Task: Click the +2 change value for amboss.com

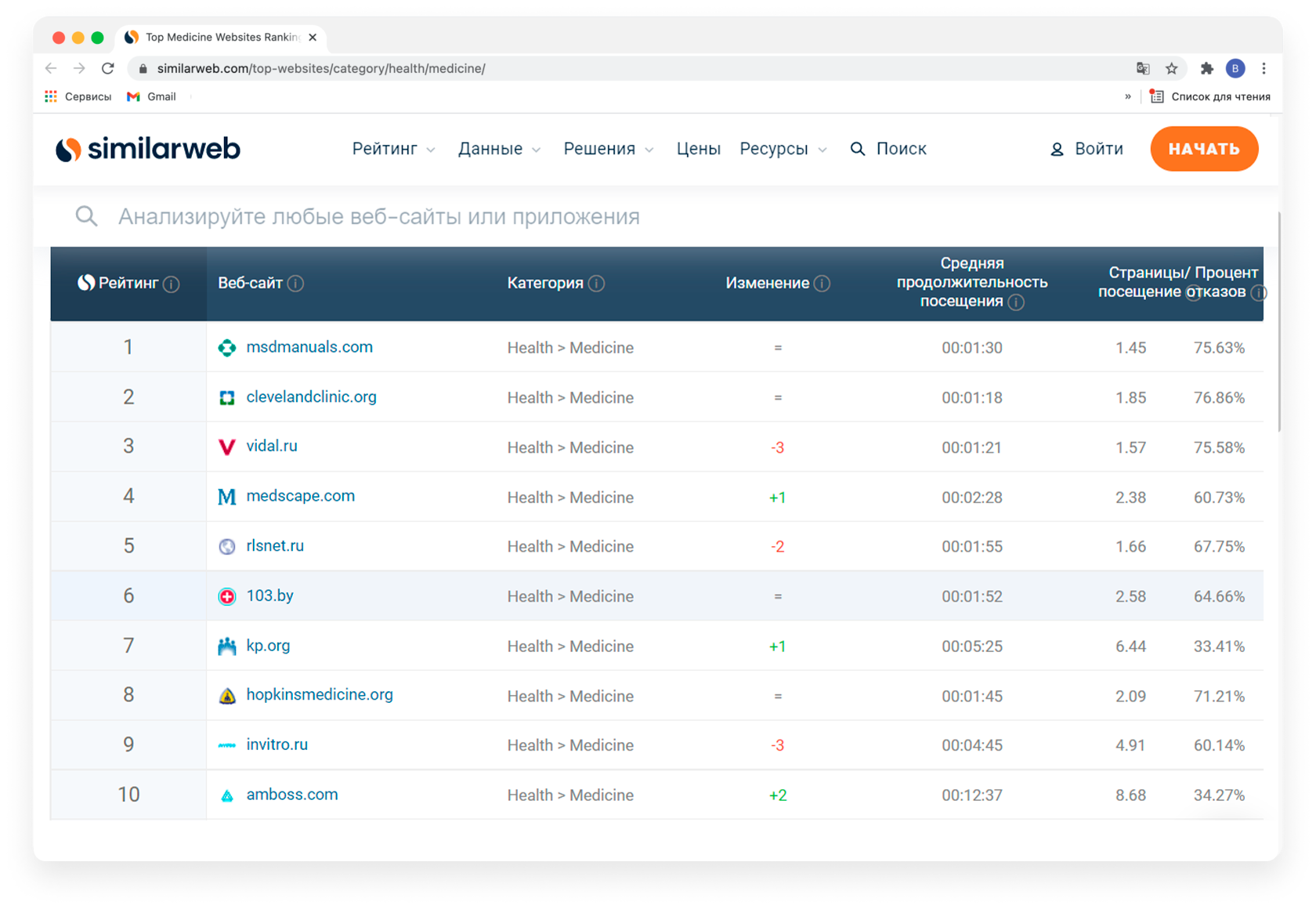Action: 778,795
